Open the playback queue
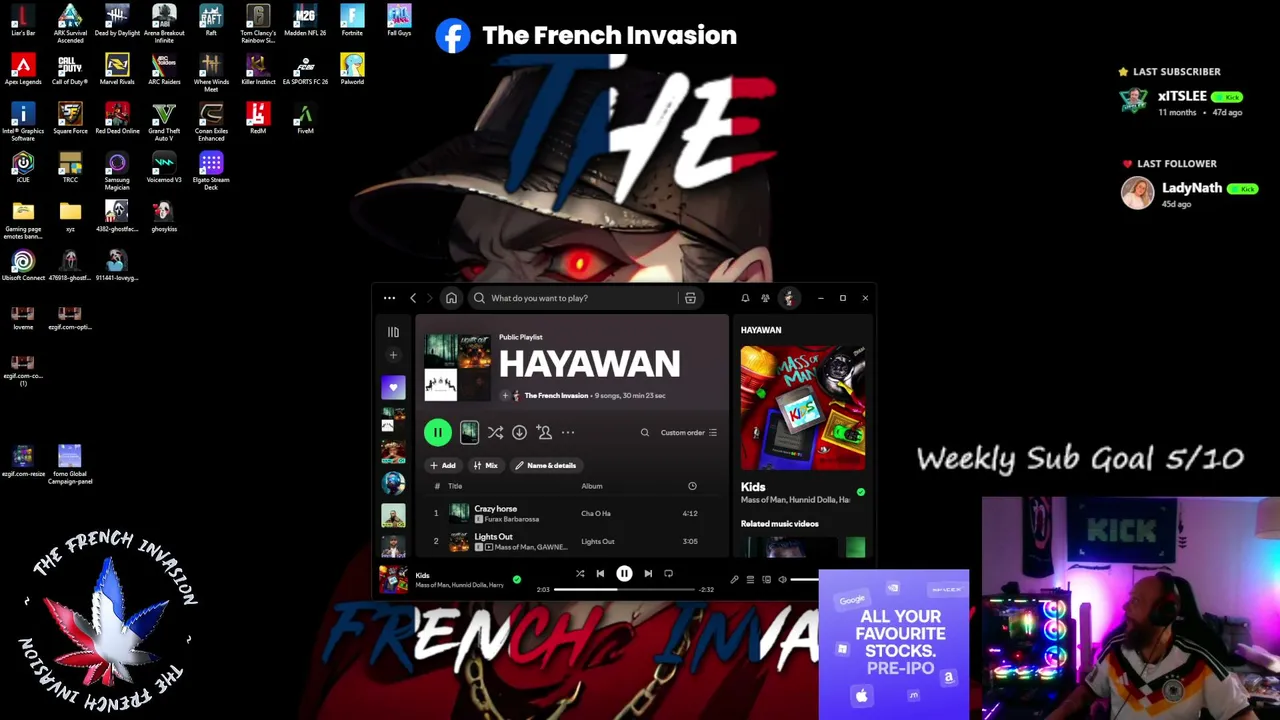The width and height of the screenshot is (1280, 720). pos(750,580)
